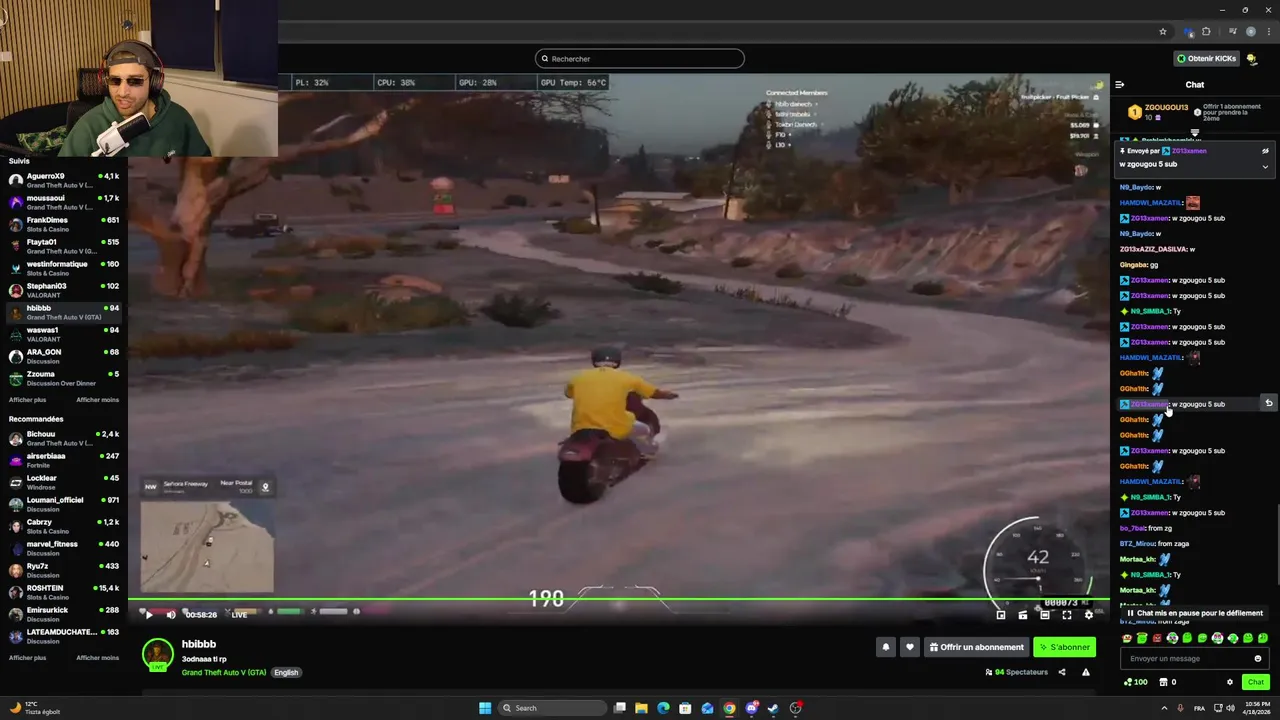The width and height of the screenshot is (1280, 720).
Task: Send message with green Chat button
Action: [1256, 682]
